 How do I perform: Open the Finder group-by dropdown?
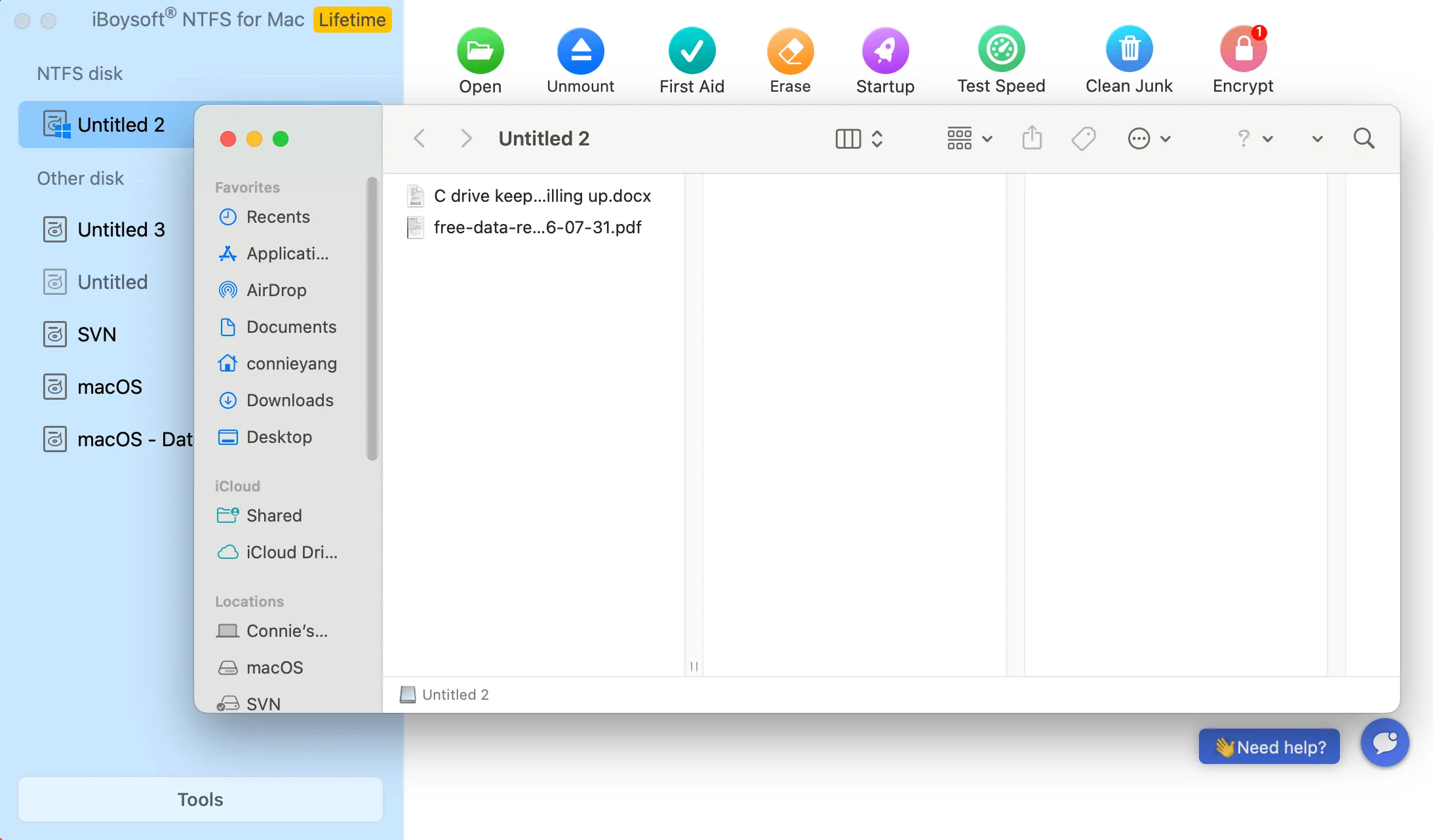coord(970,139)
